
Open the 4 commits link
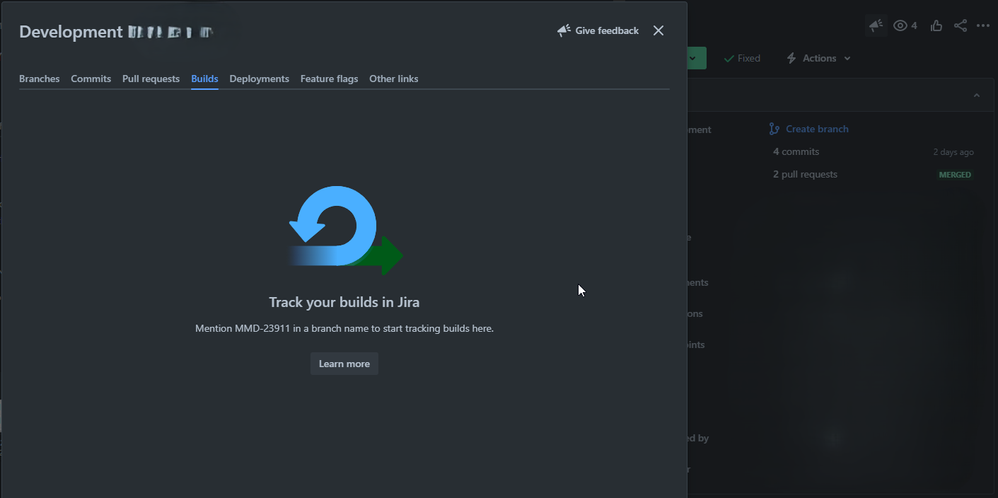pos(796,152)
